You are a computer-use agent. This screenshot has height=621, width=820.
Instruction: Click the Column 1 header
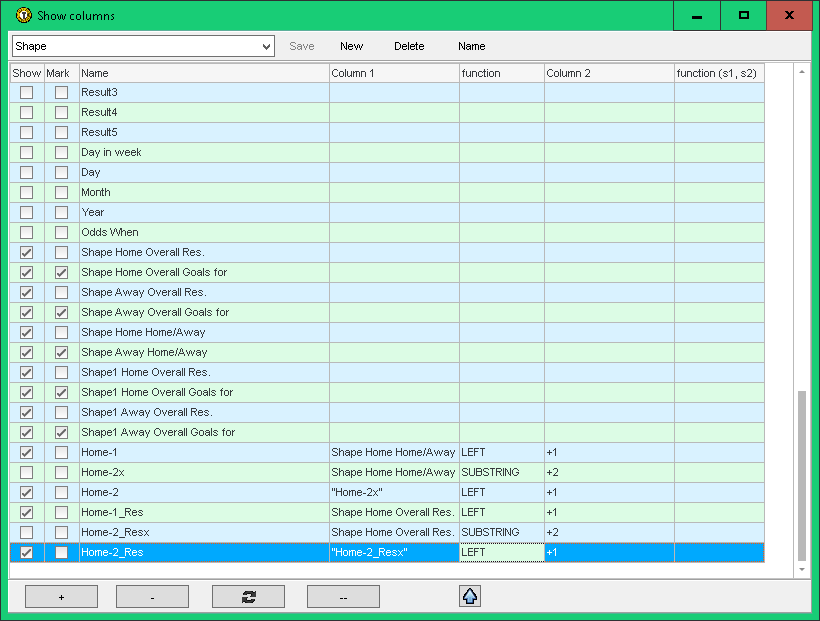point(394,73)
